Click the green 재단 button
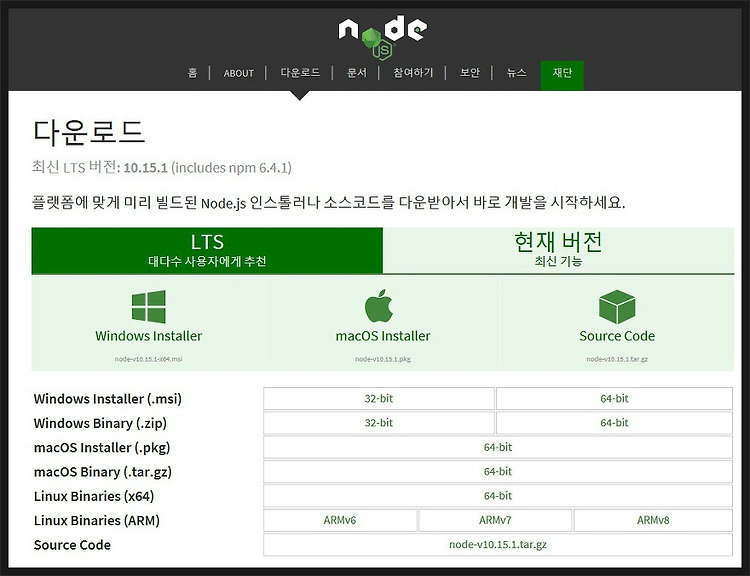Screen dimensions: 750x576 562,75
